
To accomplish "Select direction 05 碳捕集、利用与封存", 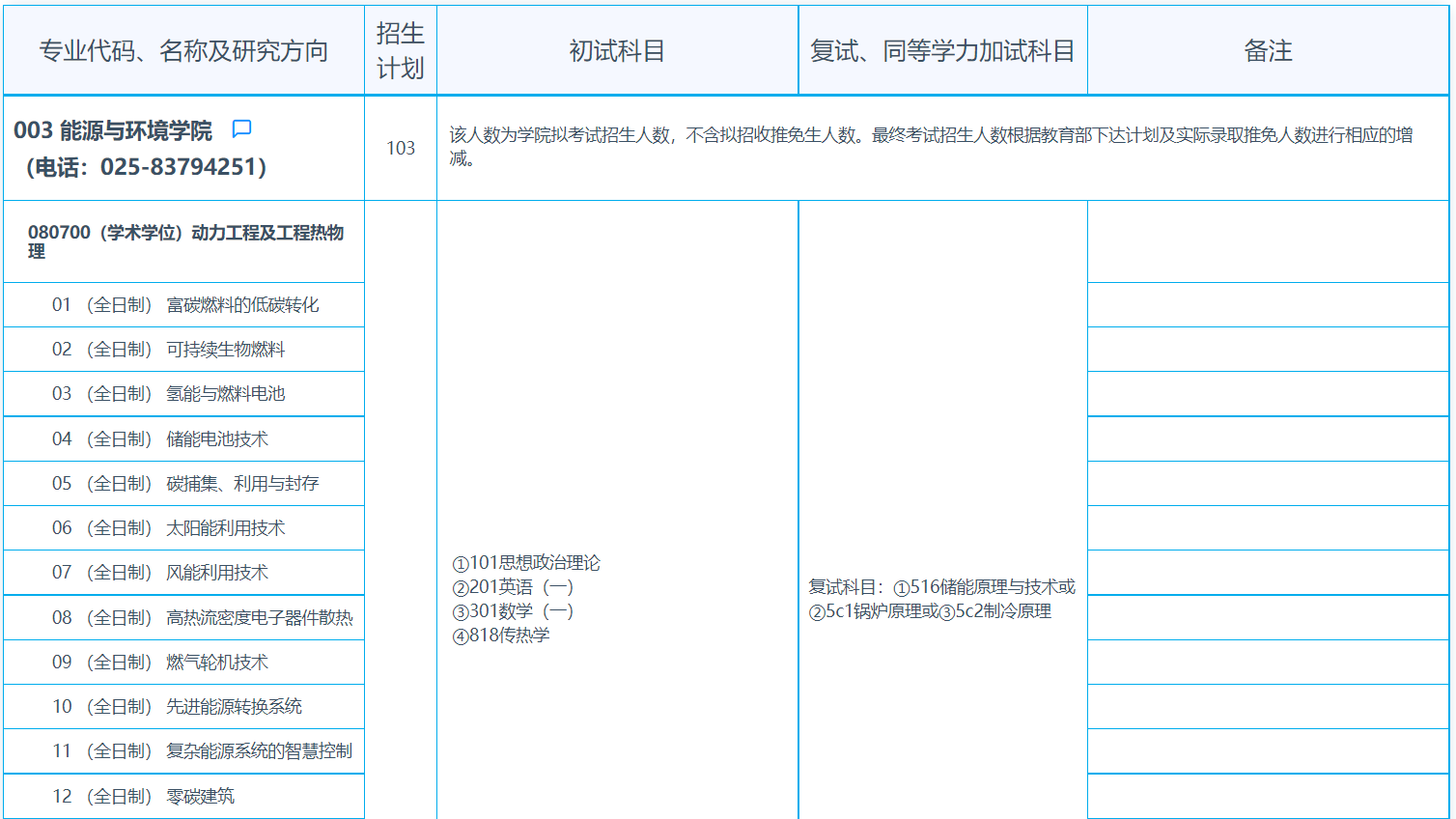I will click(x=184, y=484).
